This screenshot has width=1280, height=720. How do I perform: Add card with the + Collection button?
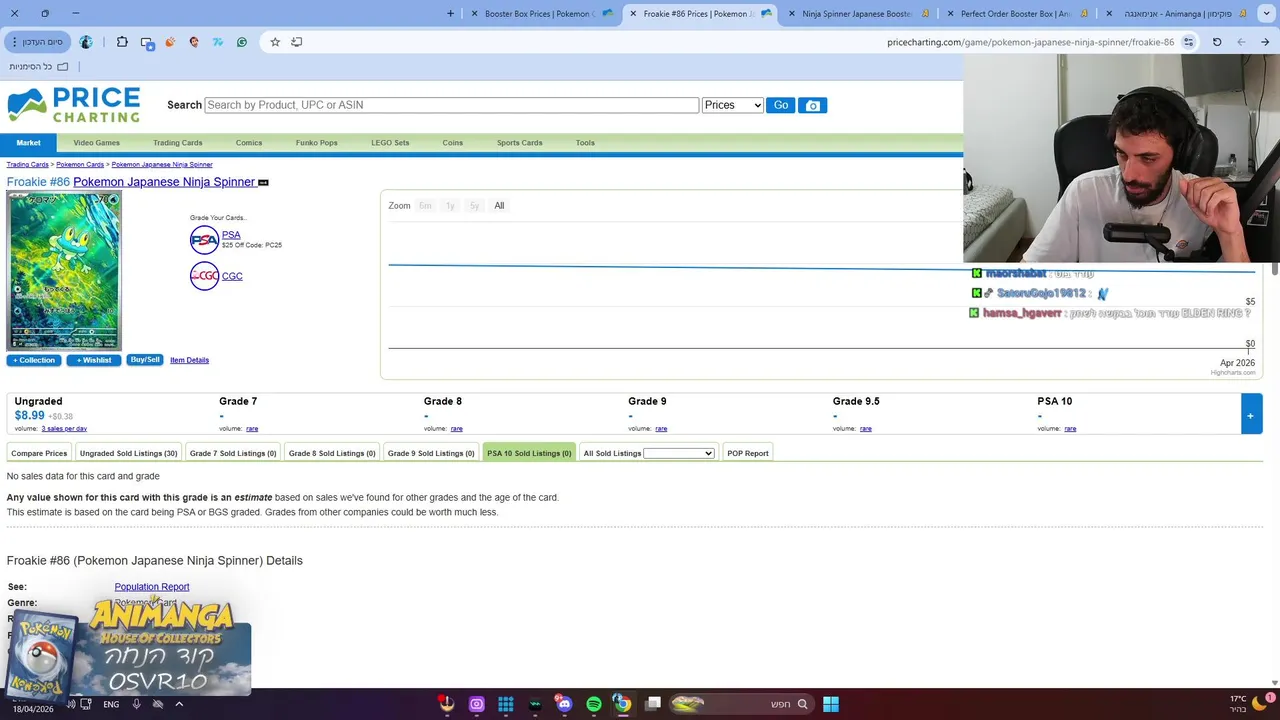34,360
